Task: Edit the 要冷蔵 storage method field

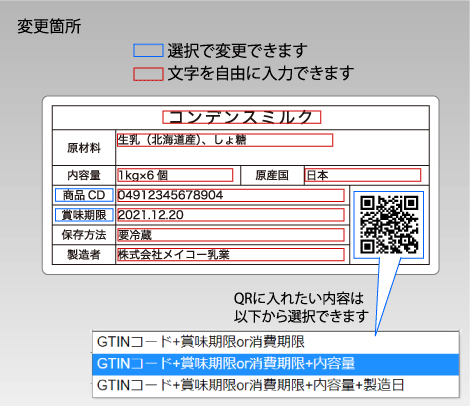Action: (x=231, y=235)
